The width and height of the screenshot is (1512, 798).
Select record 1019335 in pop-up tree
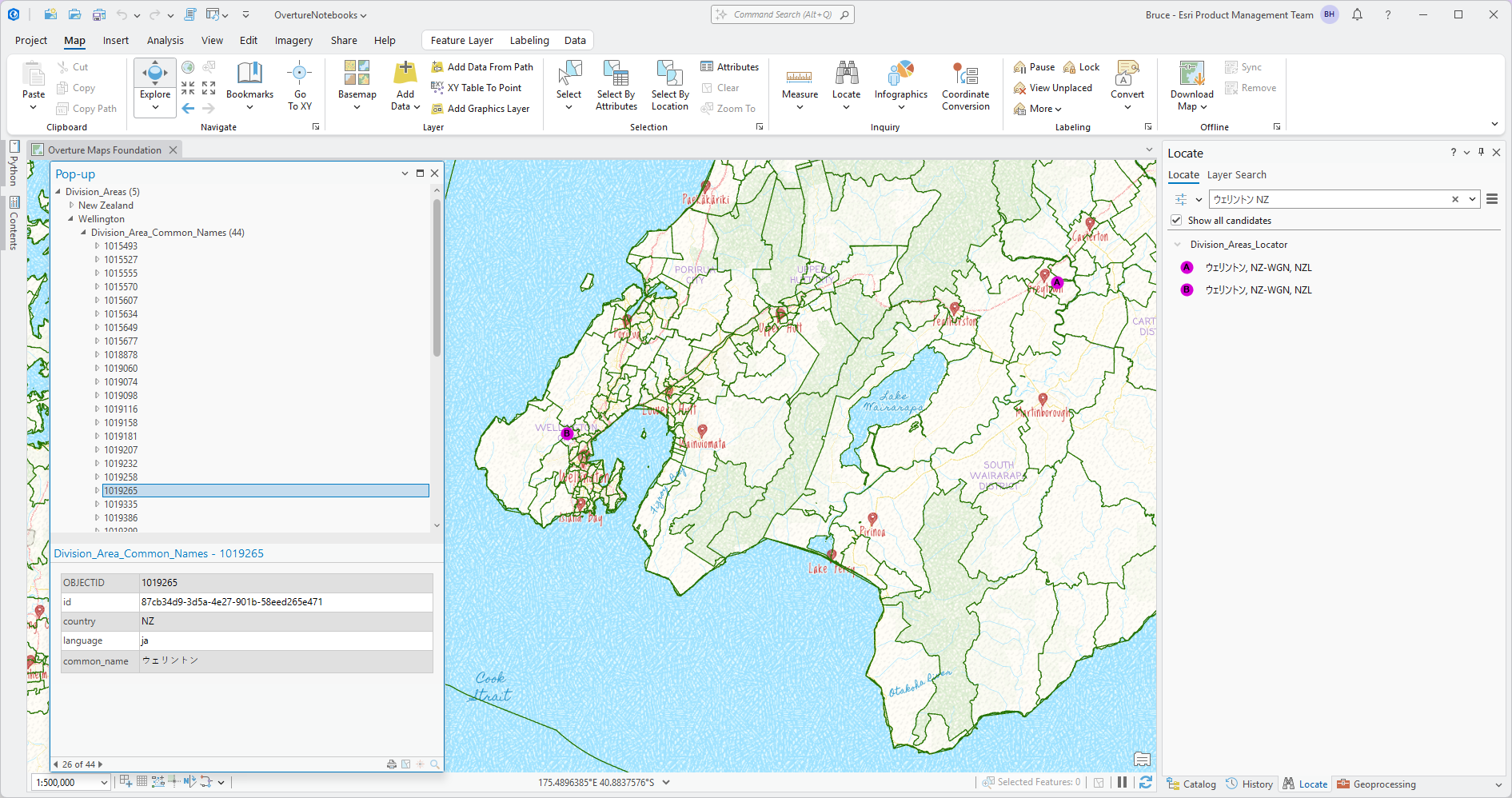pos(121,505)
